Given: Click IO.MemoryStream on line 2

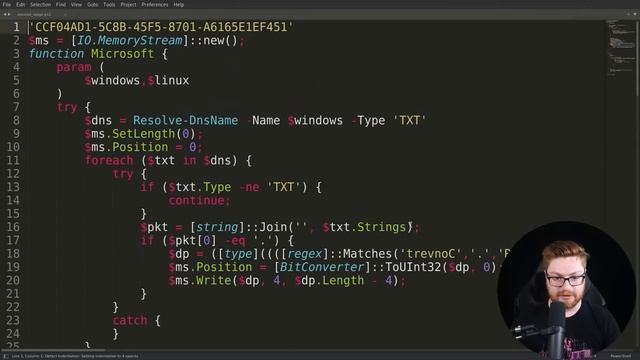Looking at the screenshot, I should tap(130, 40).
